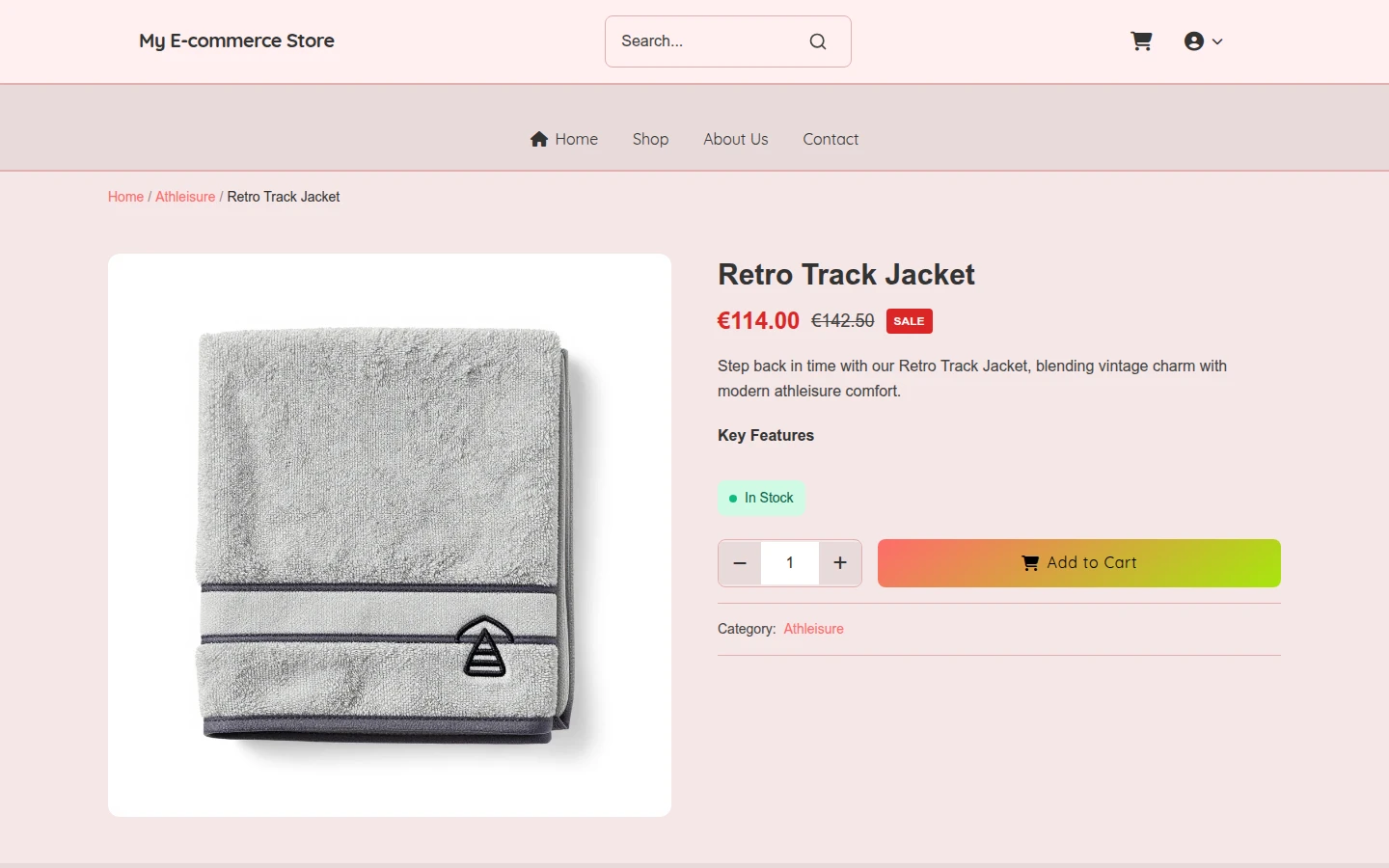Screen dimensions: 1389x868
Task: Go to Shop in navigation
Action: click(x=650, y=139)
